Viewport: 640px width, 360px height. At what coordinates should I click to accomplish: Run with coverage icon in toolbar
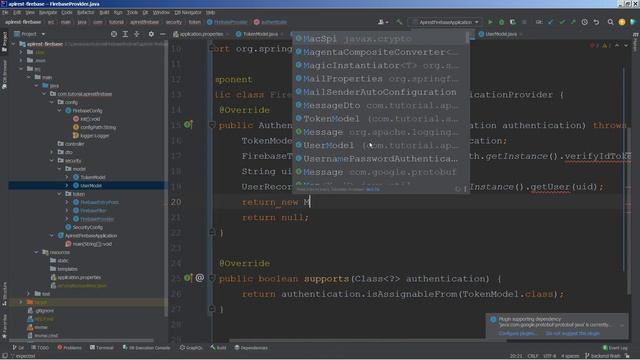click(x=513, y=22)
